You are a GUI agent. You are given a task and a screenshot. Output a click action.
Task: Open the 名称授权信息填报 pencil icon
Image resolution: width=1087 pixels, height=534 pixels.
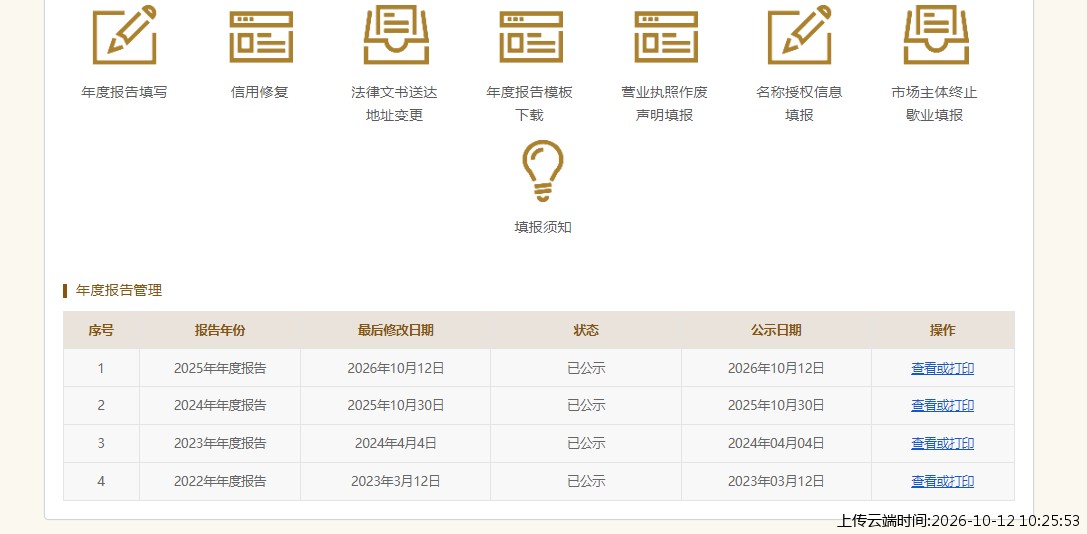(799, 35)
